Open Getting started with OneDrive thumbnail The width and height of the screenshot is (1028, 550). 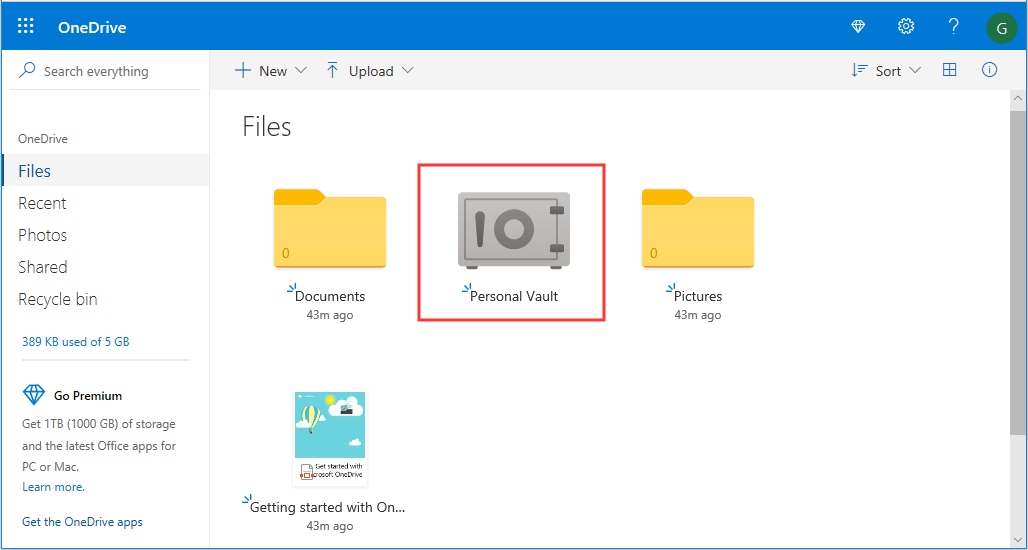tap(330, 438)
